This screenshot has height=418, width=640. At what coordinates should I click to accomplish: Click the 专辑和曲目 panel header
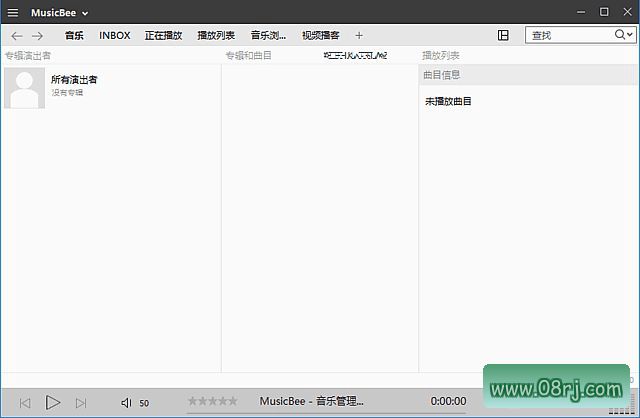[249, 56]
